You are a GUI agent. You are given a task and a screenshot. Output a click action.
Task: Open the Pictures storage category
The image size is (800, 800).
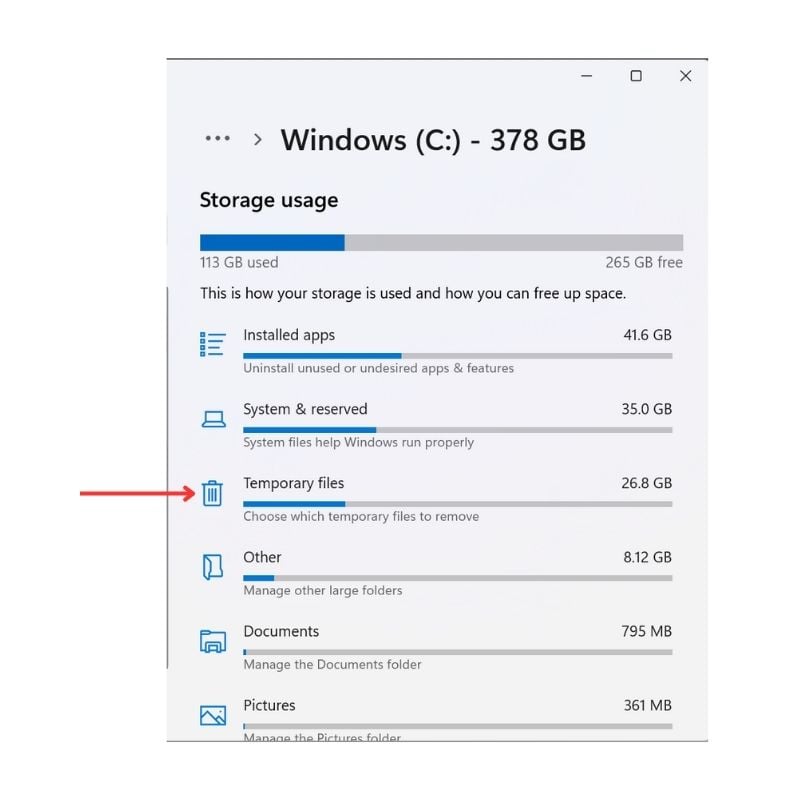[x=270, y=705]
